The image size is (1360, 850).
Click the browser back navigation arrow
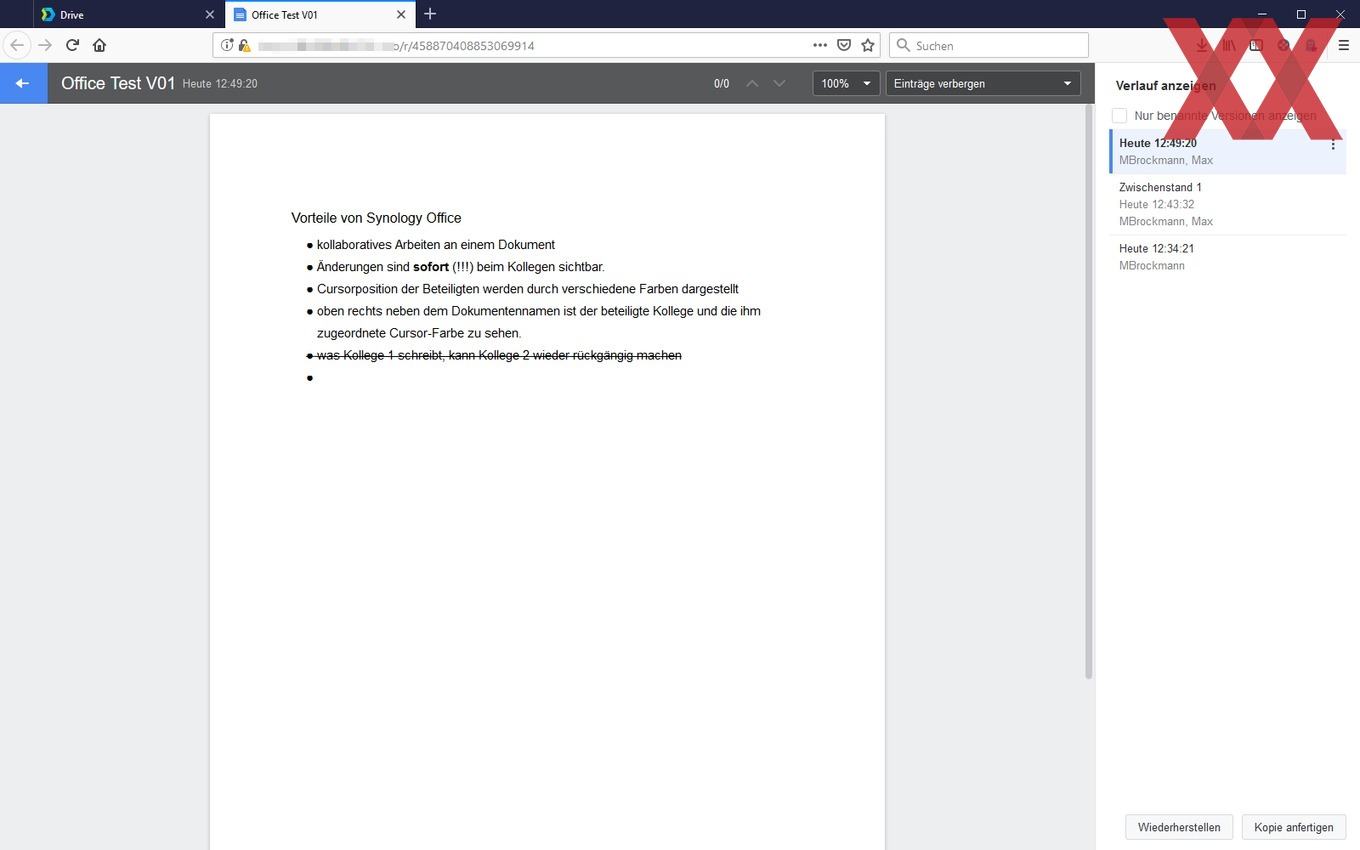17,45
